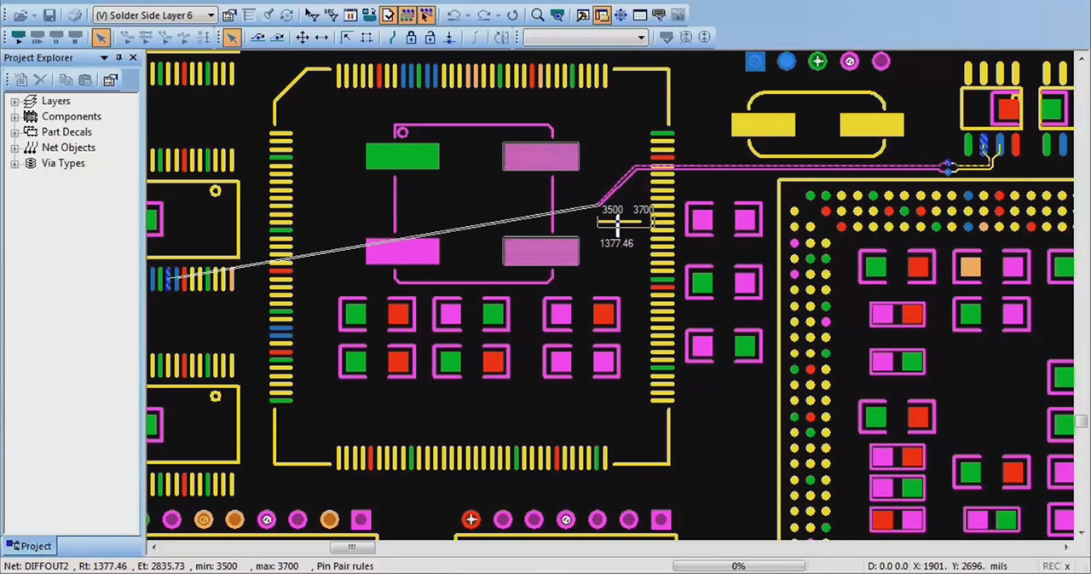Select Via Types in Project Explorer

tap(63, 163)
